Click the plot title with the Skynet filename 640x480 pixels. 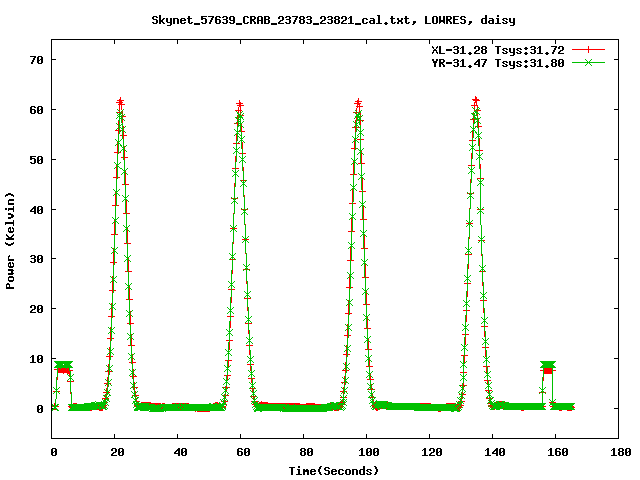tap(334, 19)
